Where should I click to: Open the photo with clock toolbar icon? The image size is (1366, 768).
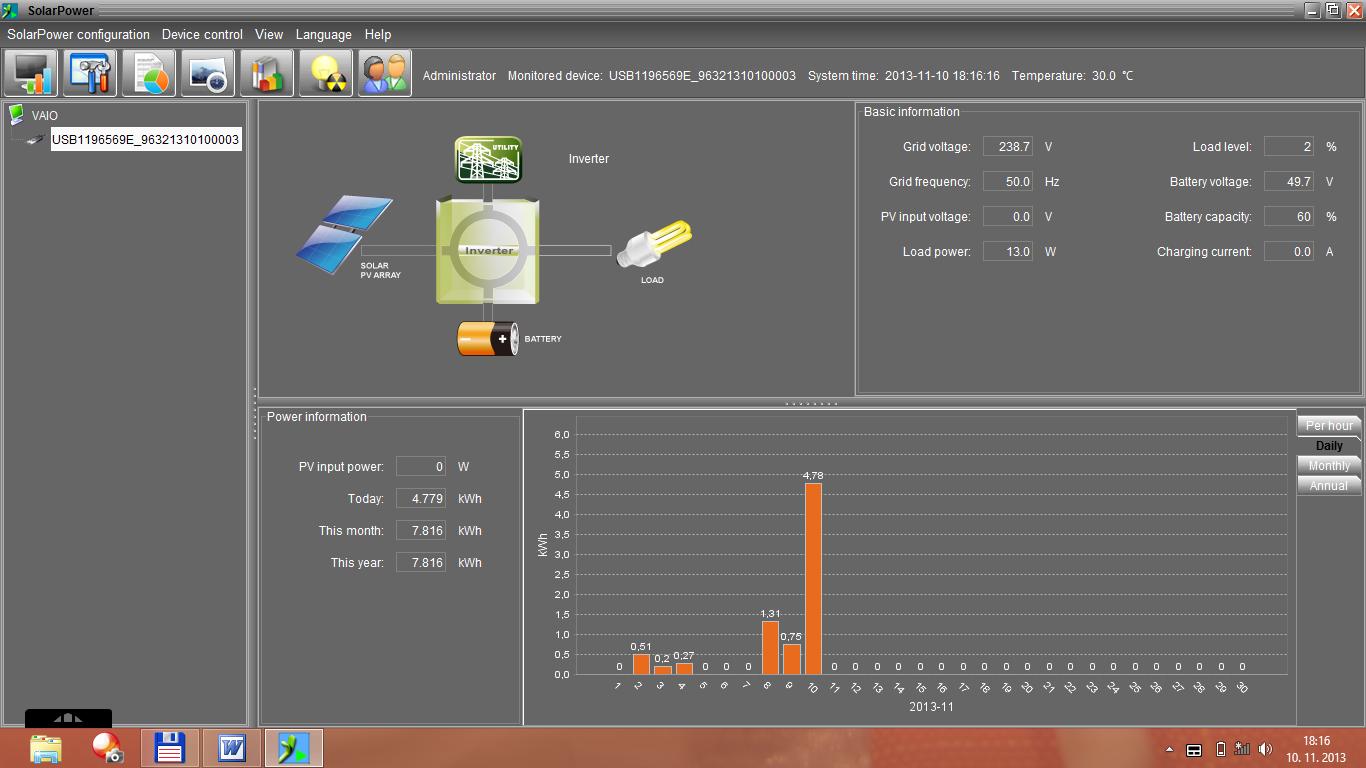(208, 75)
